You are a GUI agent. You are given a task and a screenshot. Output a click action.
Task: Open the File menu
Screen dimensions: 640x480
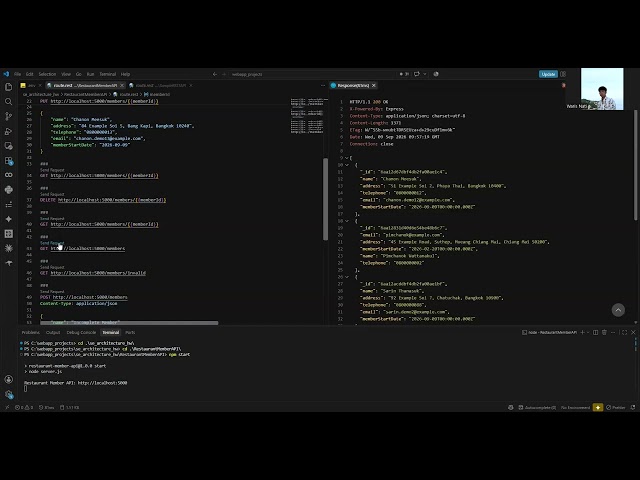click(18, 74)
